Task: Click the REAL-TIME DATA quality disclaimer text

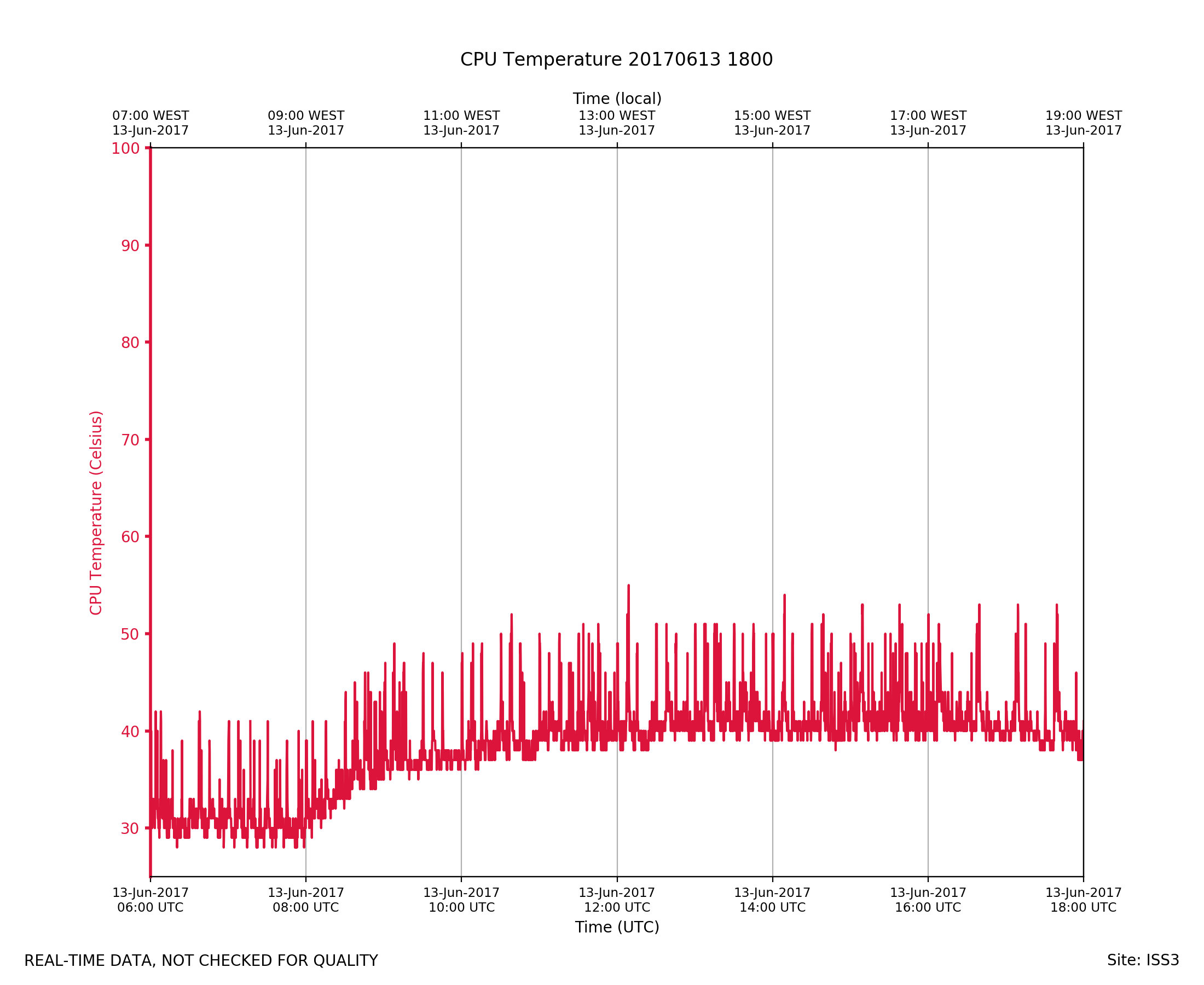Action: (201, 961)
